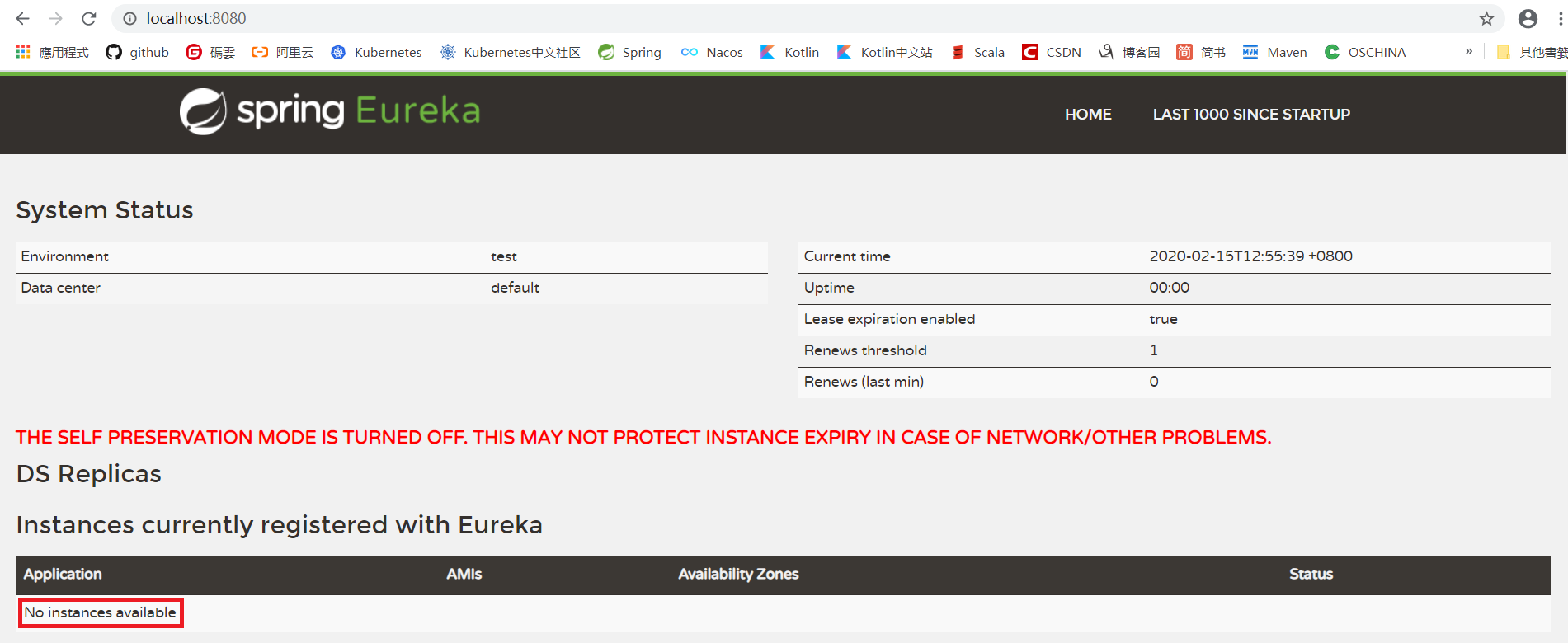Select 'No instances available' text

pos(100,612)
